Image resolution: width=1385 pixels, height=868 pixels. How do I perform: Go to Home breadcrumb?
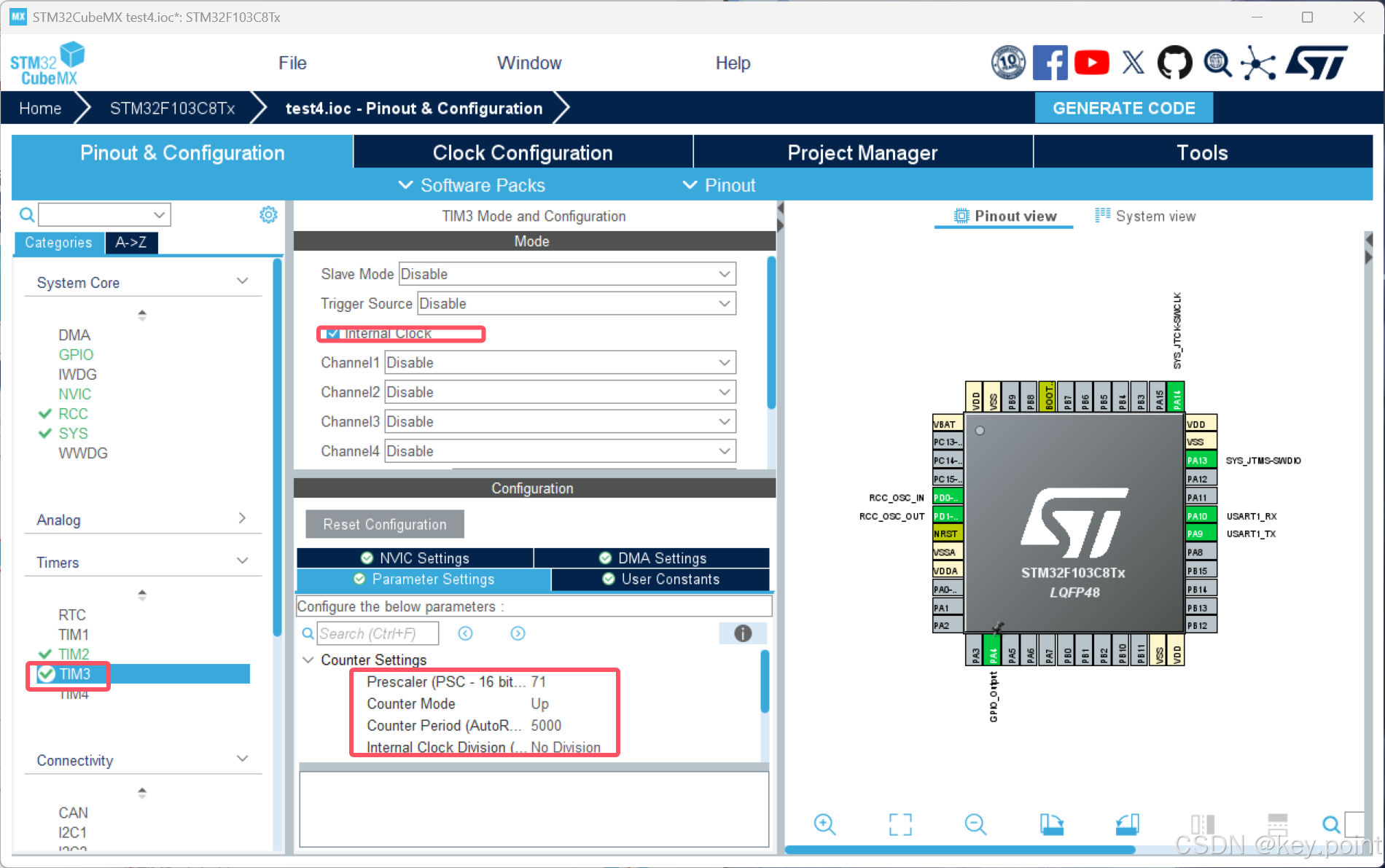[40, 108]
